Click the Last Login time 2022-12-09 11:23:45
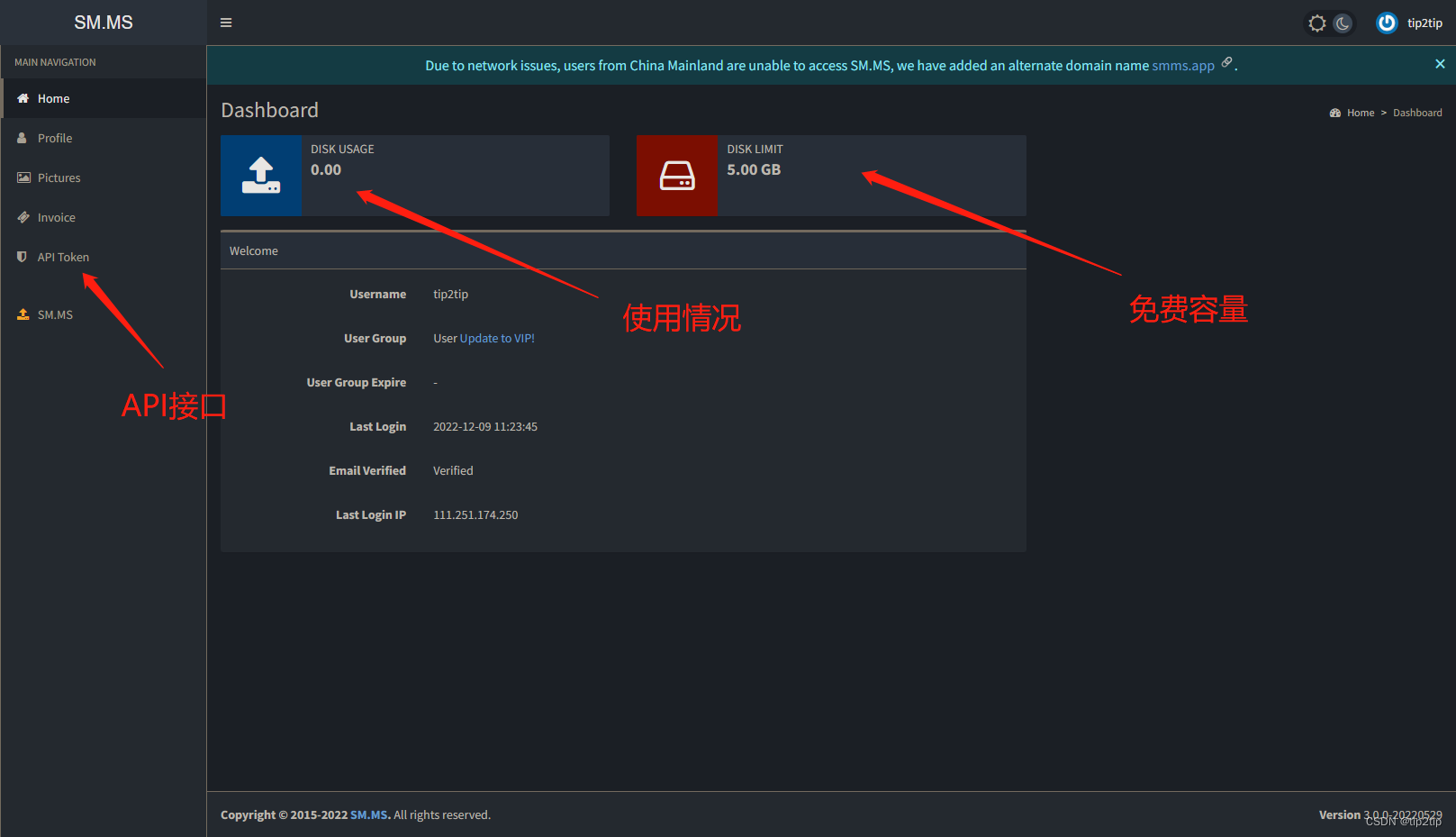 (x=485, y=427)
